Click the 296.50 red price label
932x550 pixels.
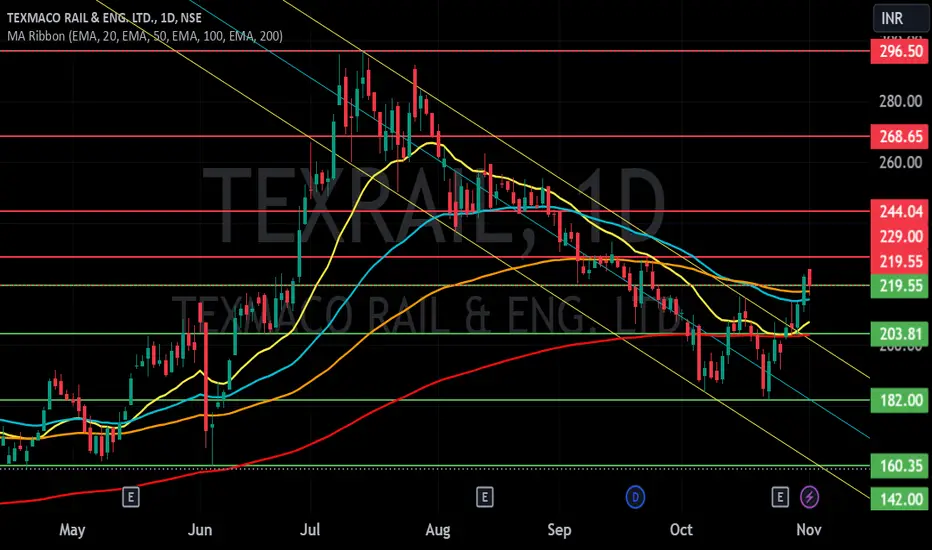point(900,51)
